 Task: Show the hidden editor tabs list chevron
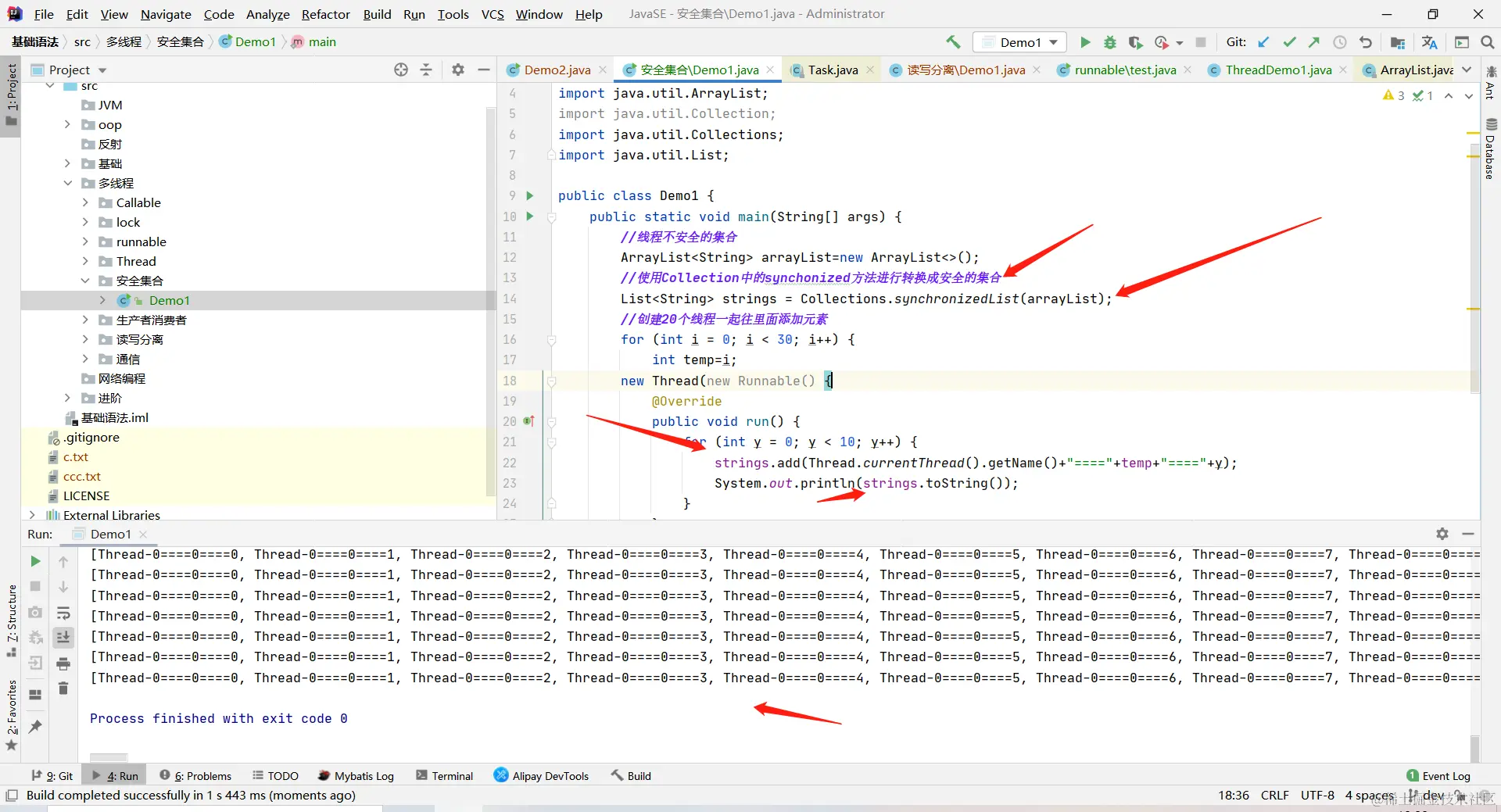pos(1467,70)
